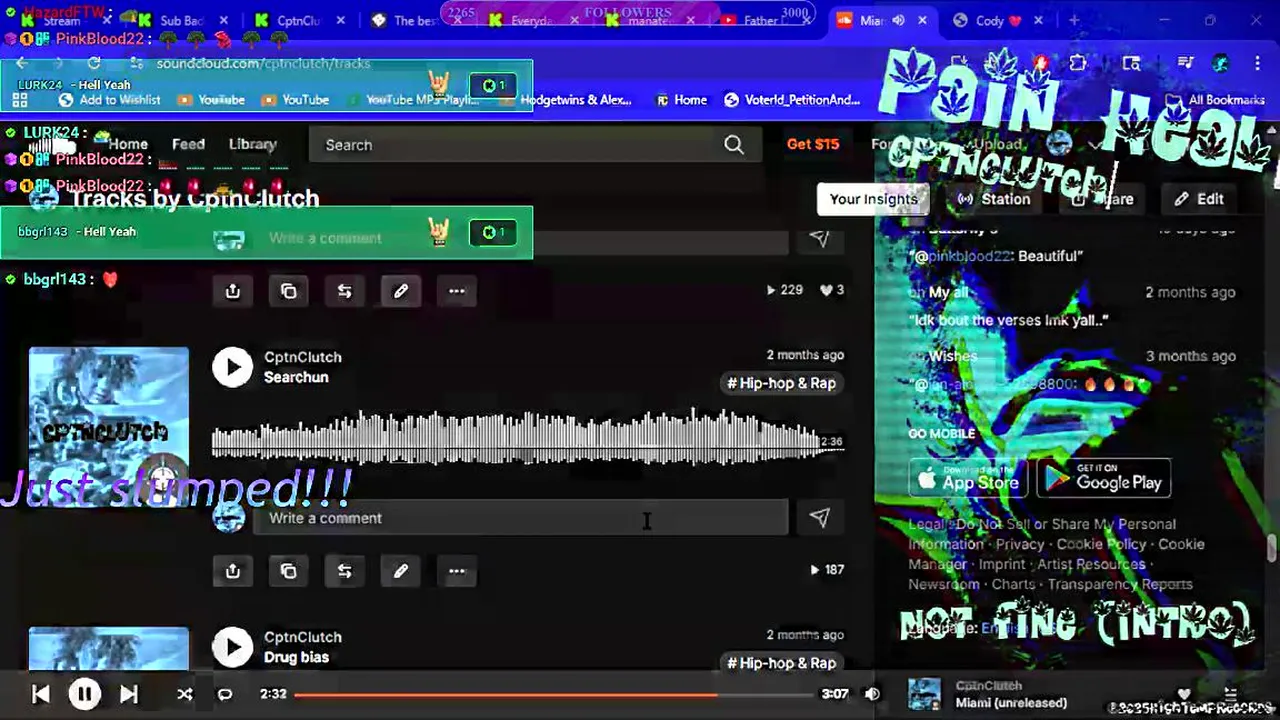This screenshot has height=720, width=1280.
Task: Open Searchun track title link
Action: (x=296, y=377)
